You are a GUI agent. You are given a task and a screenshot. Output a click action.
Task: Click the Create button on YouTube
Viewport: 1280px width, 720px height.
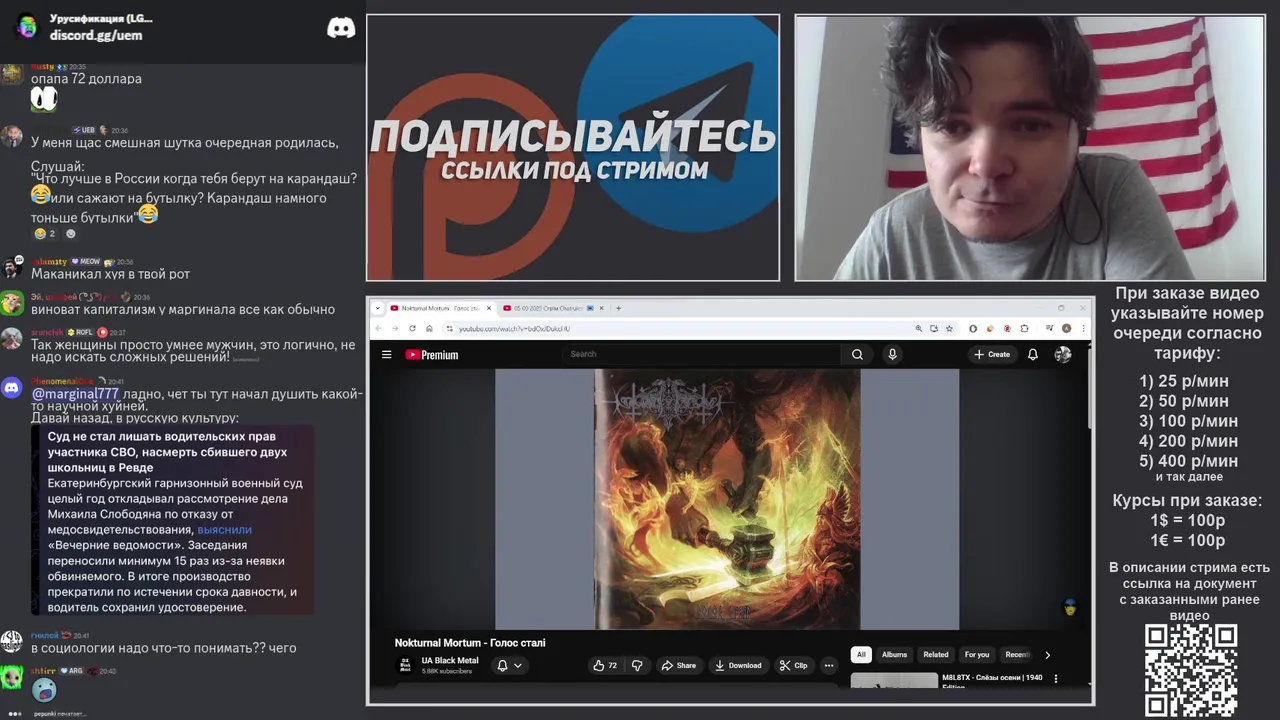992,354
